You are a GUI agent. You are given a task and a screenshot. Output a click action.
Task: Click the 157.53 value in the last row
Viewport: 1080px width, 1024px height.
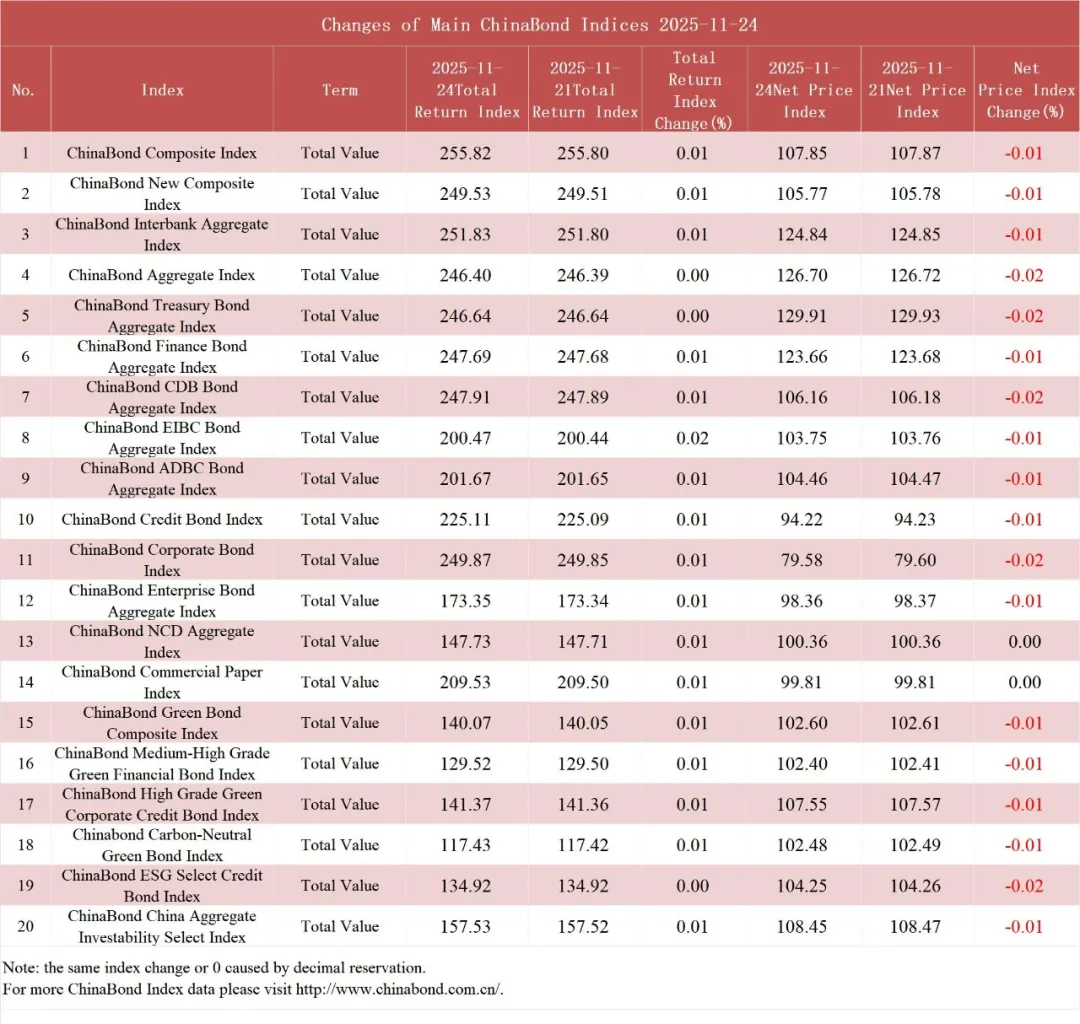[x=465, y=926]
